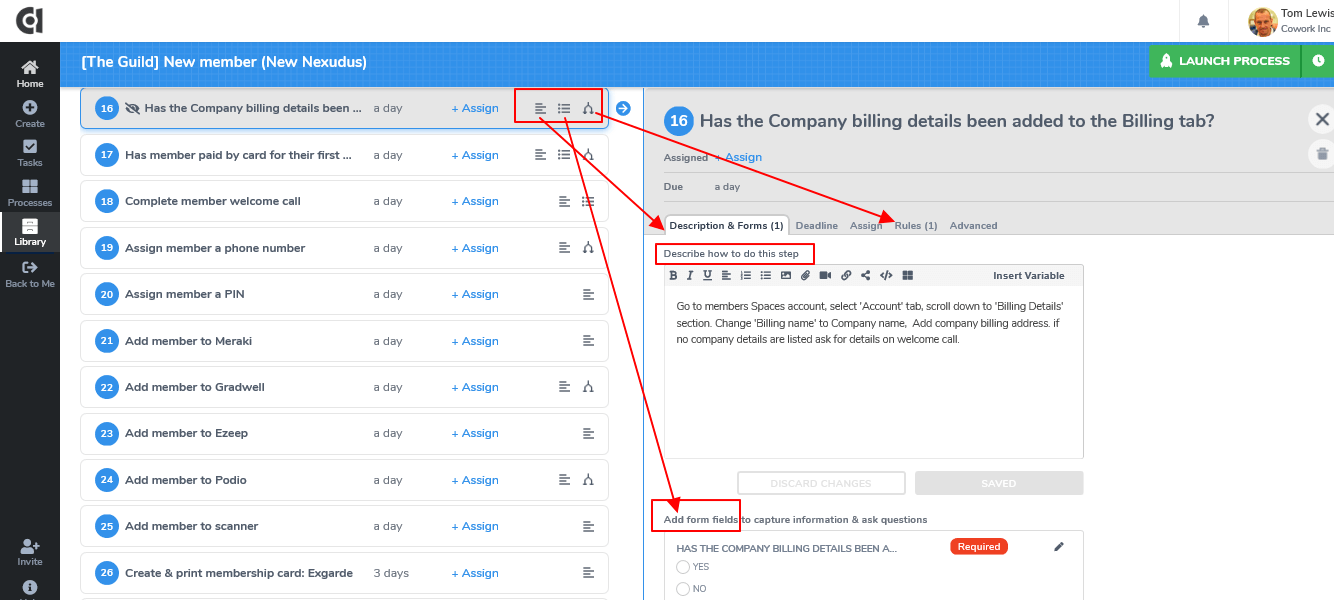Viewport: 1334px width, 600px height.
Task: Go to Processes in the sidebar
Action: click(30, 193)
